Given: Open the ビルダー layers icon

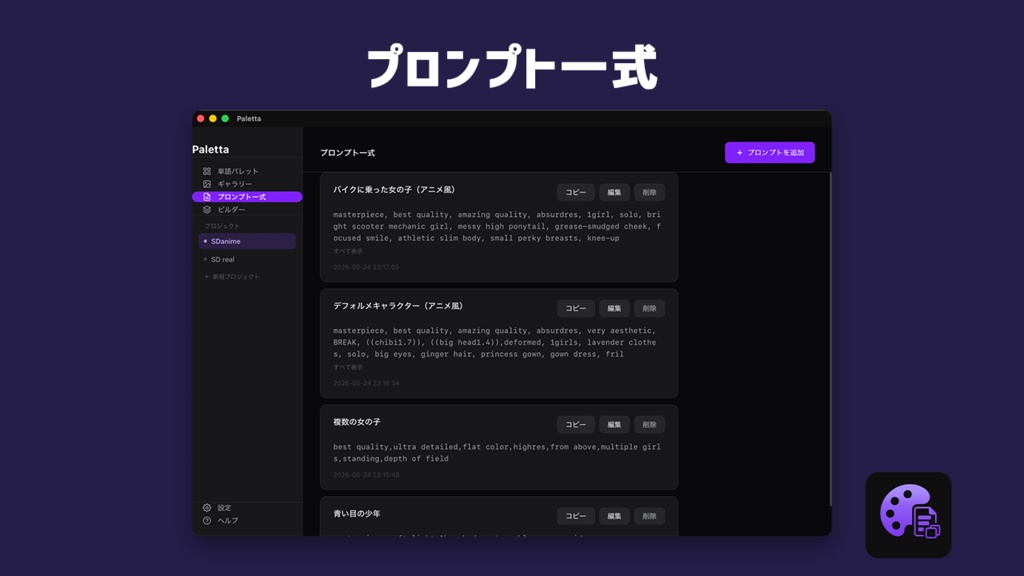Looking at the screenshot, I should (207, 210).
